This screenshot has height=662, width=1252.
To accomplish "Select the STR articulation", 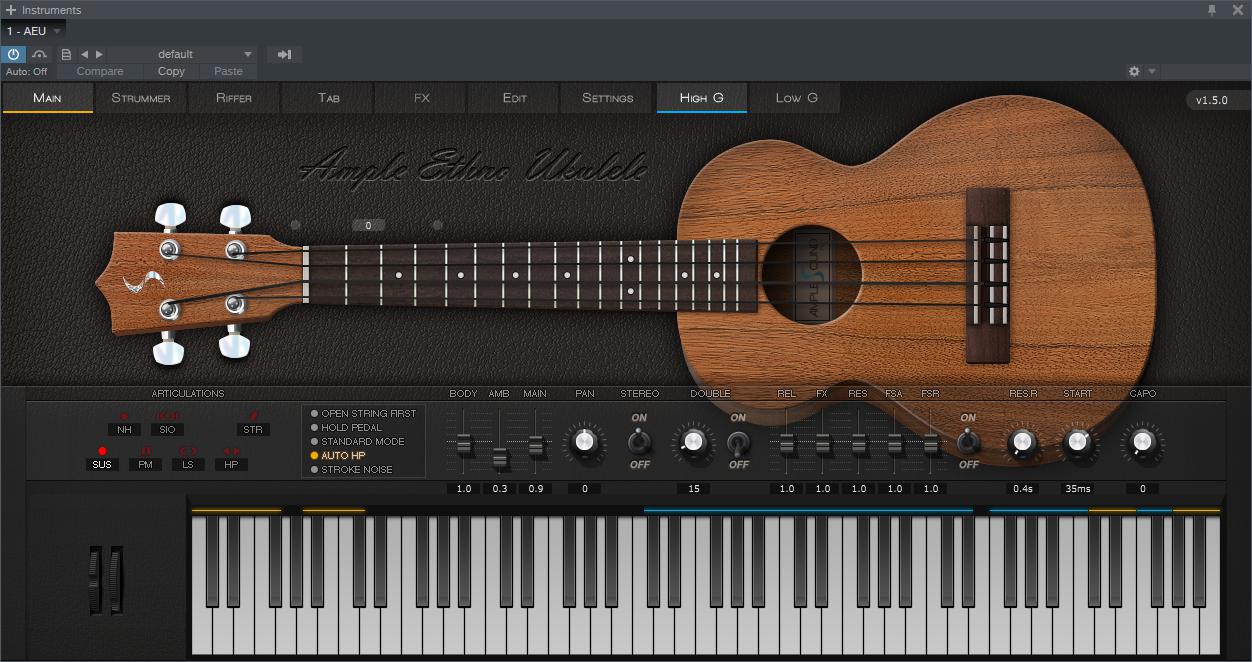I will click(x=254, y=429).
